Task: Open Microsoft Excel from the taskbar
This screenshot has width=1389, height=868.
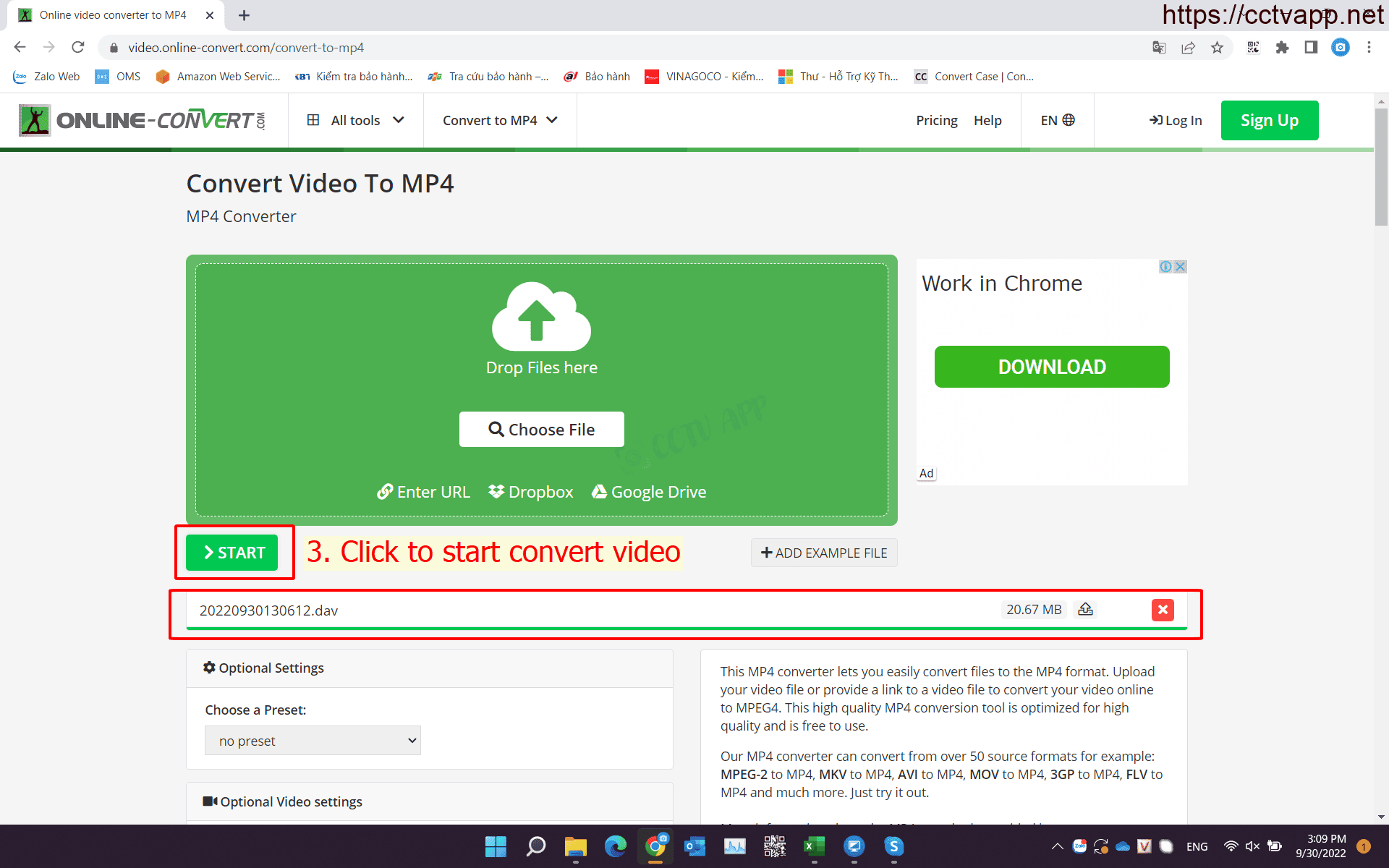Action: (x=814, y=846)
